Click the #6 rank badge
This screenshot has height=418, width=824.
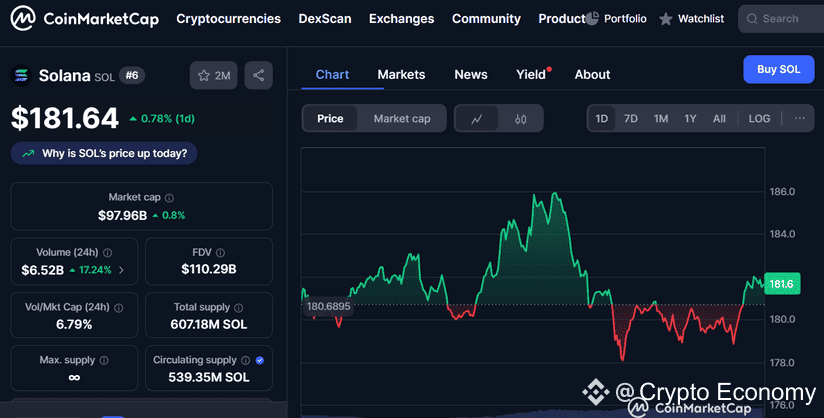pyautogui.click(x=131, y=76)
